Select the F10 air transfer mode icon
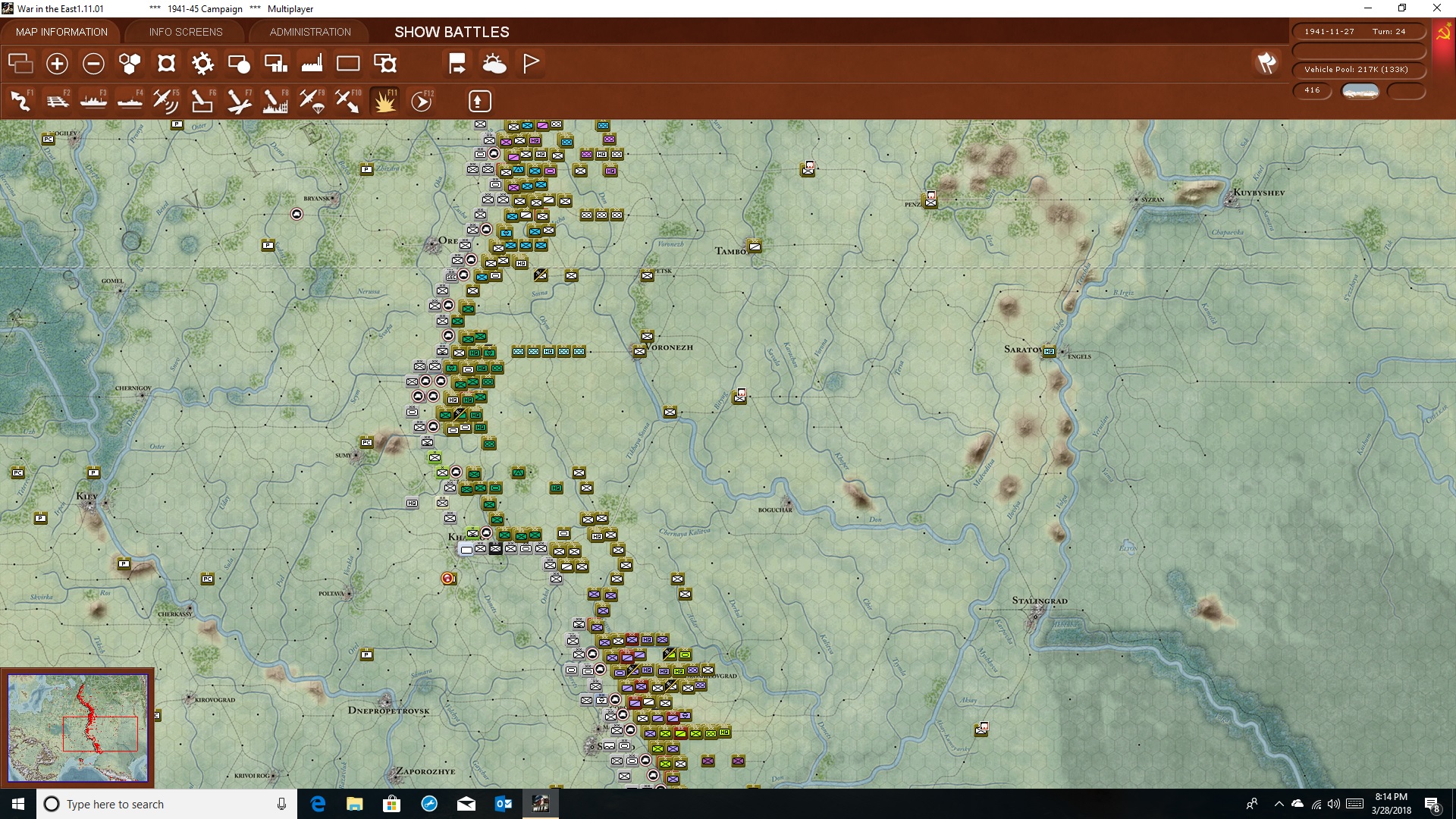 coord(348,100)
